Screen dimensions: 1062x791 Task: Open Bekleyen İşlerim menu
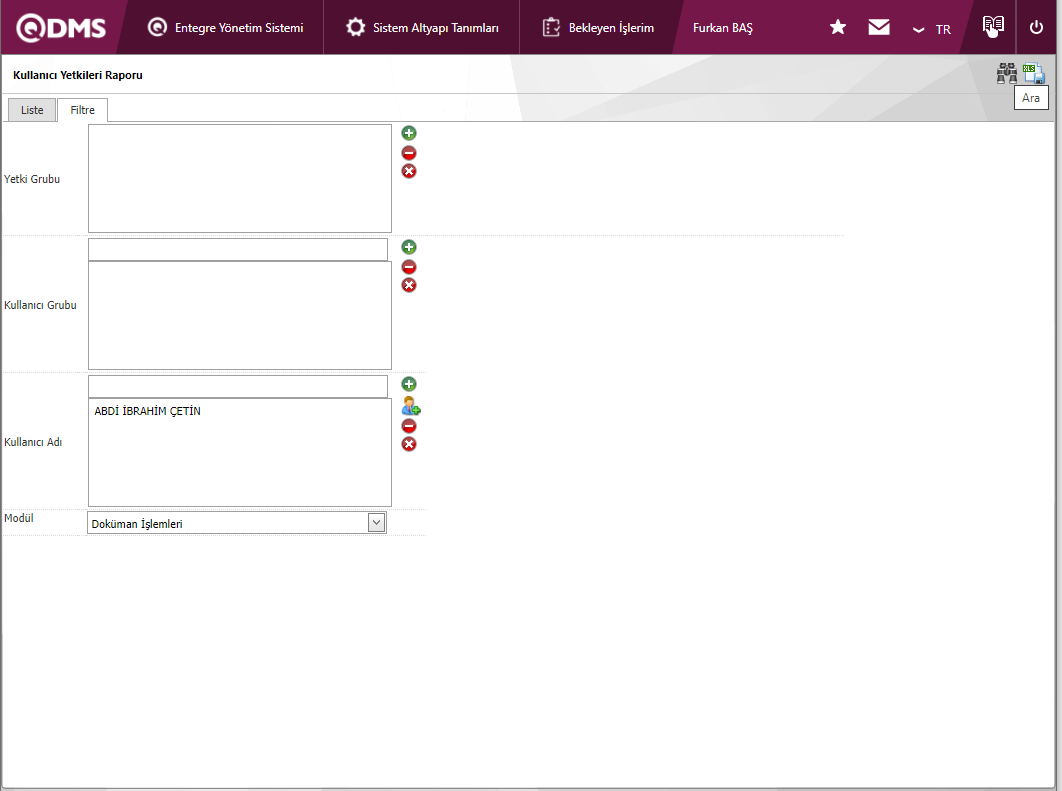pyautogui.click(x=598, y=28)
